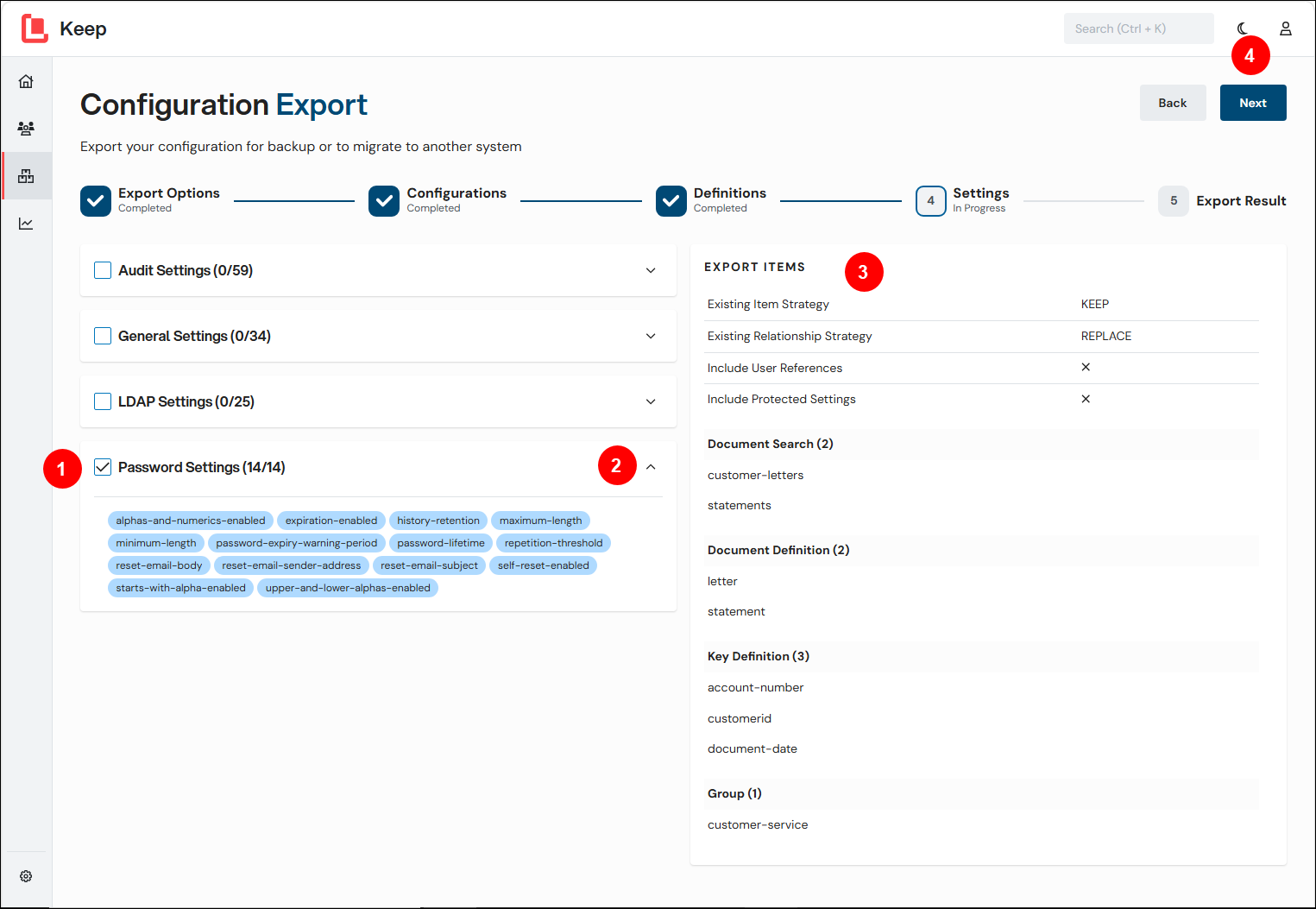Toggle the alphas-and-numerics-enabled tag
1316x909 pixels.
point(191,521)
